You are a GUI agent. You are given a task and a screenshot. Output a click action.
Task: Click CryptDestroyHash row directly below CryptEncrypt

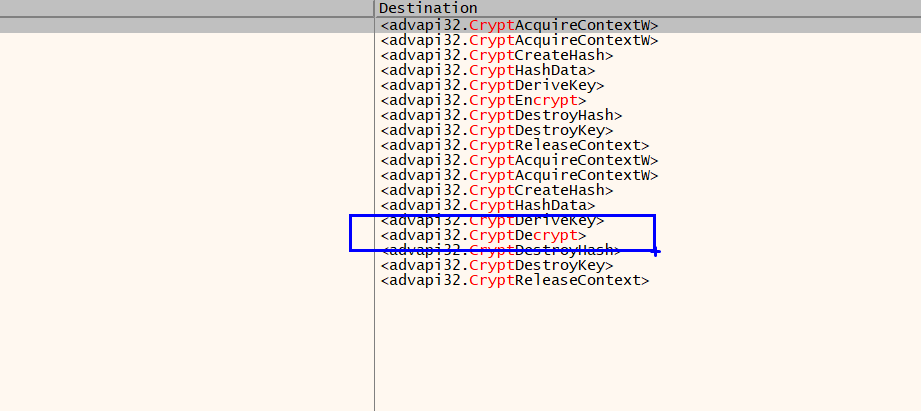point(500,115)
